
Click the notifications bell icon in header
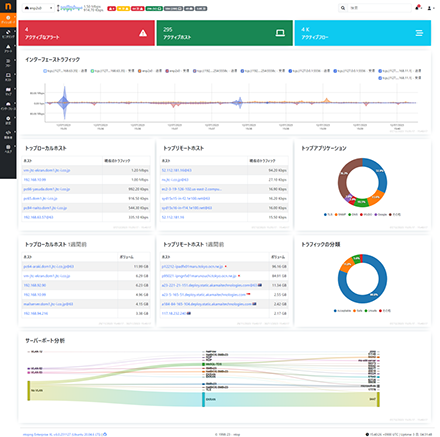click(x=418, y=8)
